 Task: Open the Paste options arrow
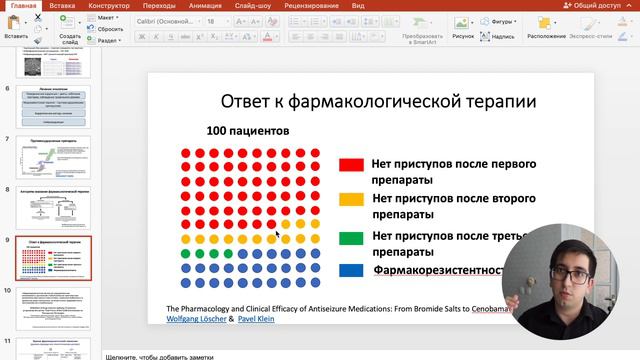coord(25,23)
